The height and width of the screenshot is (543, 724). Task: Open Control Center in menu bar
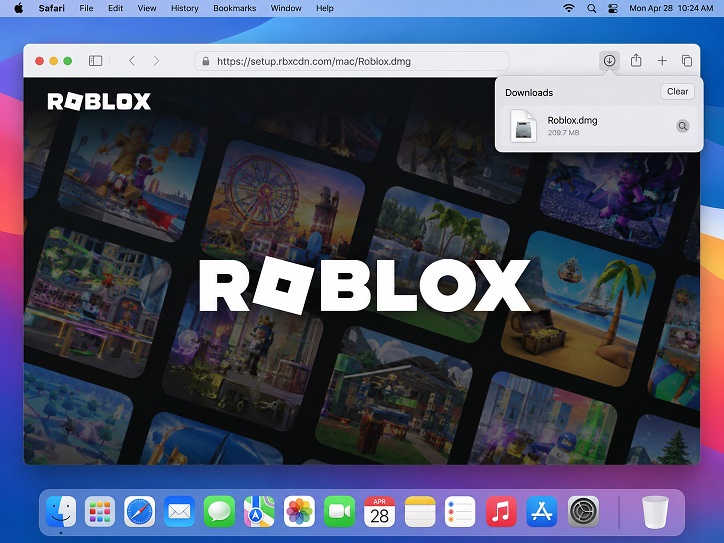point(613,8)
